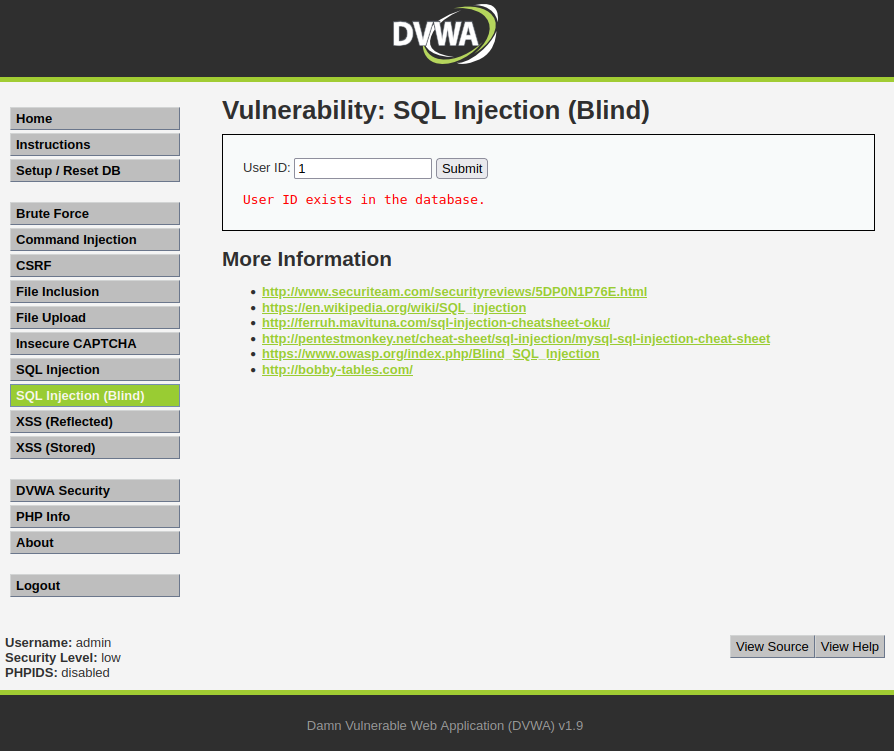Screen dimensions: 894x751
Task: Open the securiteam.com security review link
Action: (x=454, y=292)
